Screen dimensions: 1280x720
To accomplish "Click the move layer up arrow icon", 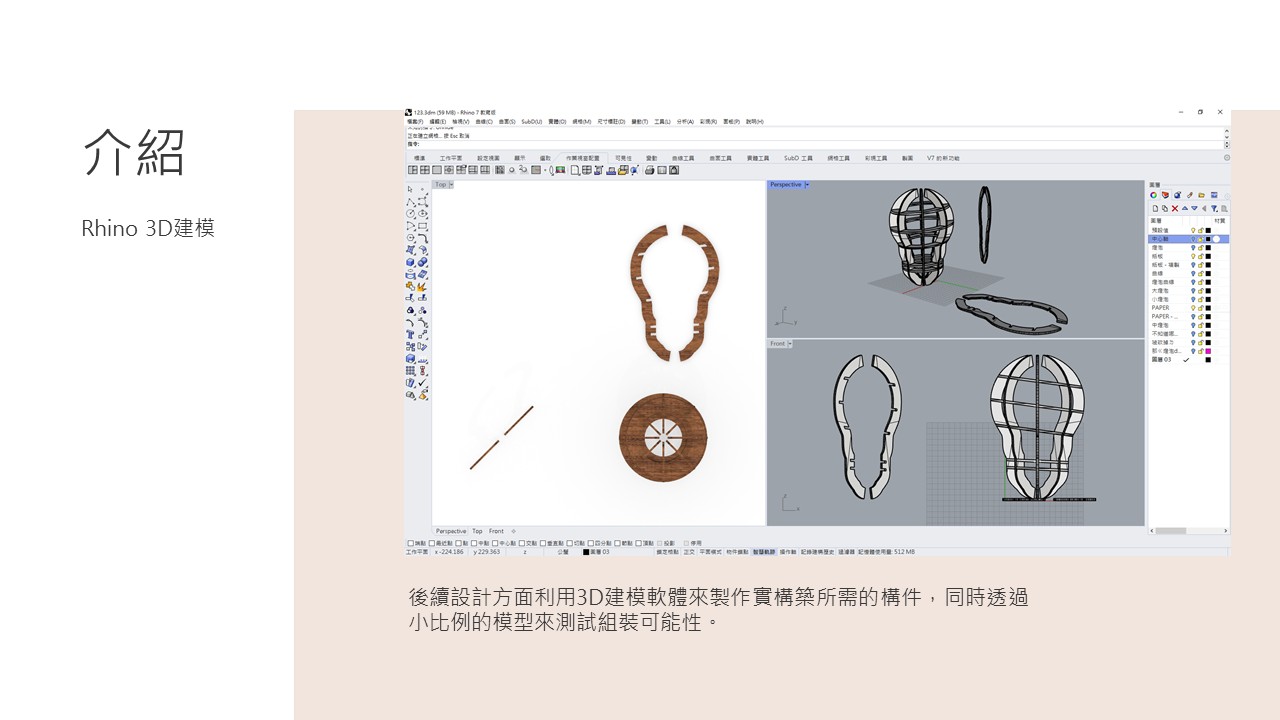I will (1185, 209).
